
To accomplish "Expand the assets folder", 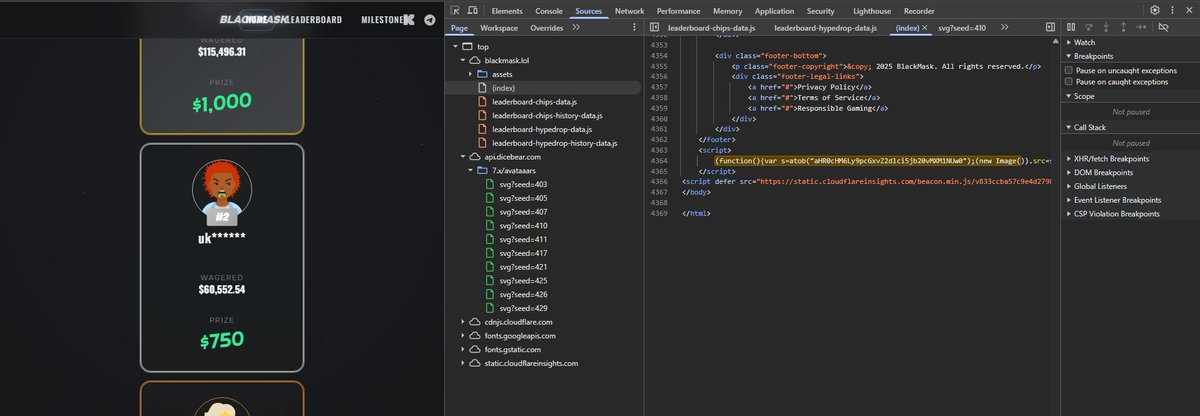I will pos(470,75).
